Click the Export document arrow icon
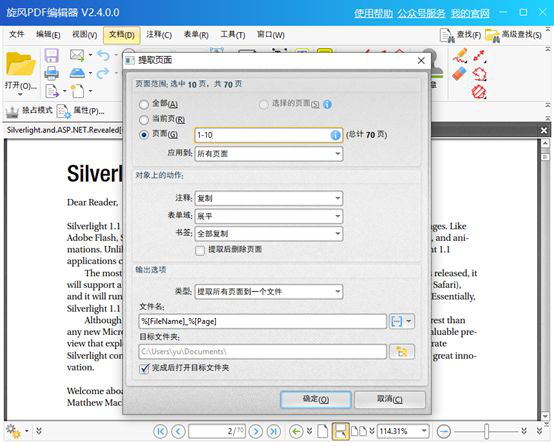Viewport: 554px width, 446px height. coord(52,91)
